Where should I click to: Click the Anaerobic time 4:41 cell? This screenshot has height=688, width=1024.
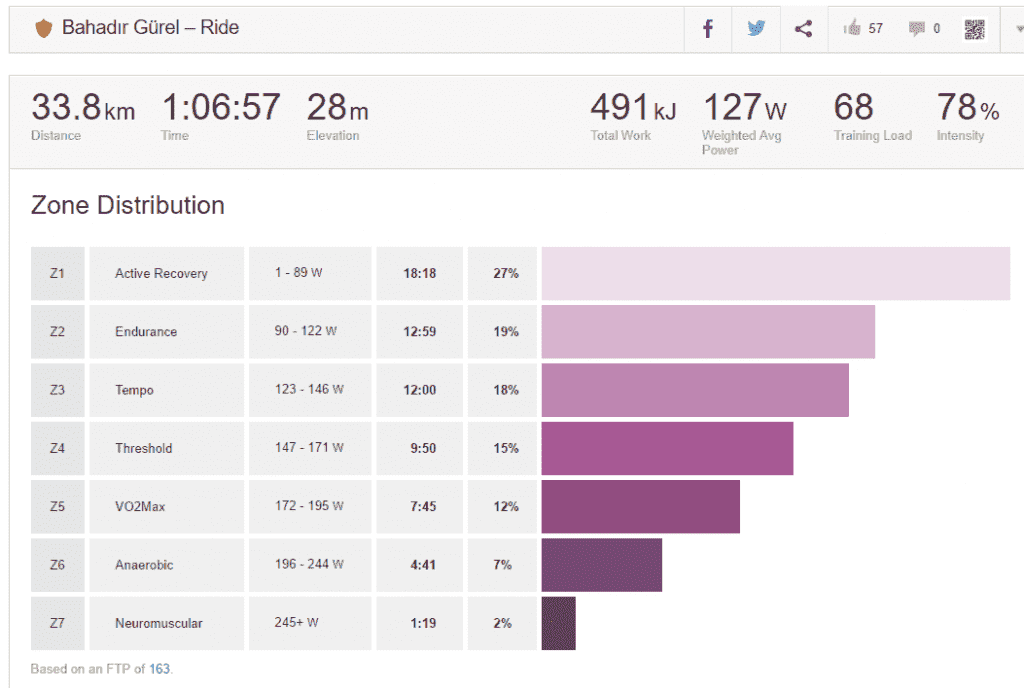pos(419,565)
